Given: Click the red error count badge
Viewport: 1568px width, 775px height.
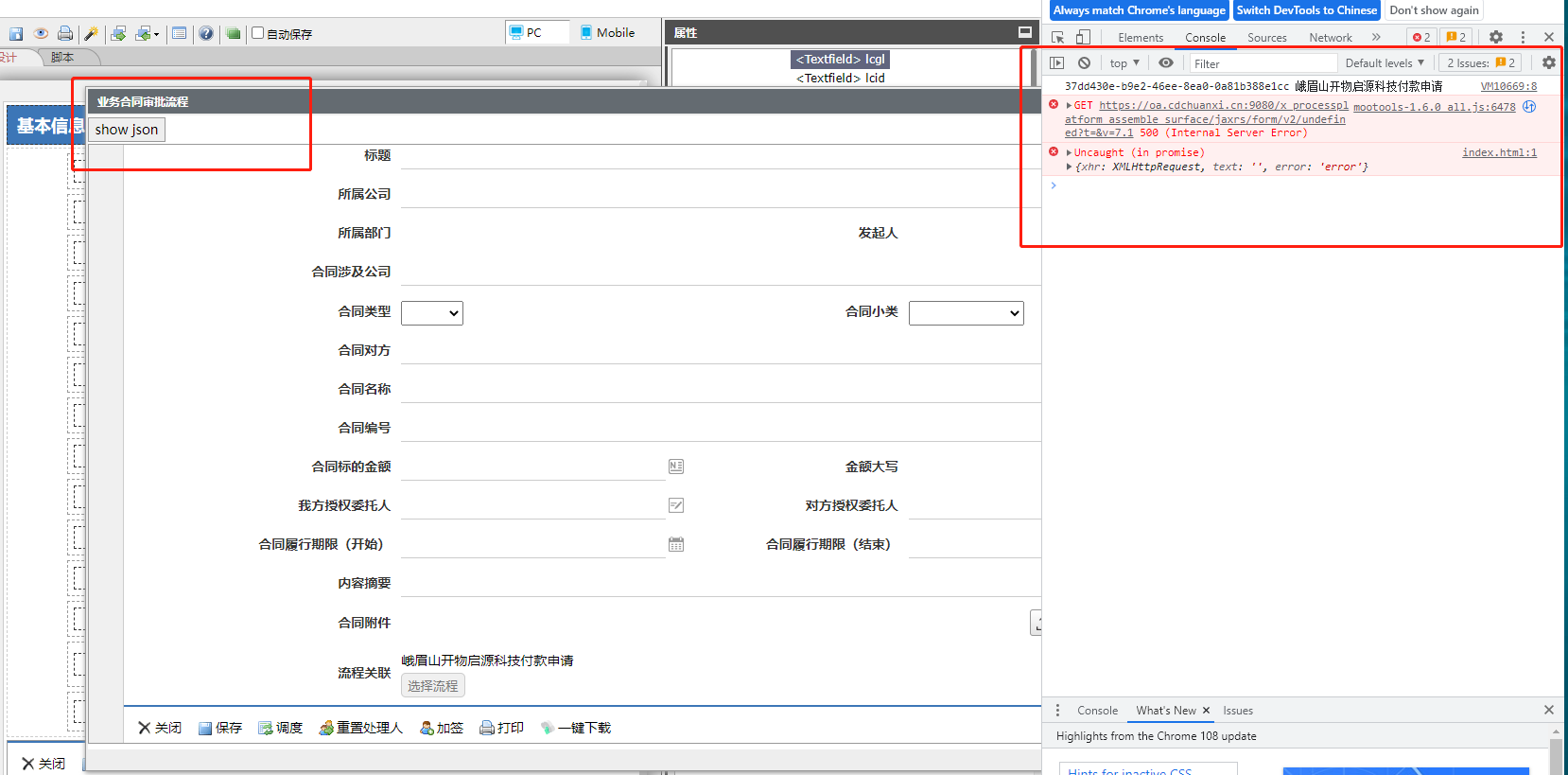Looking at the screenshot, I should [1421, 37].
